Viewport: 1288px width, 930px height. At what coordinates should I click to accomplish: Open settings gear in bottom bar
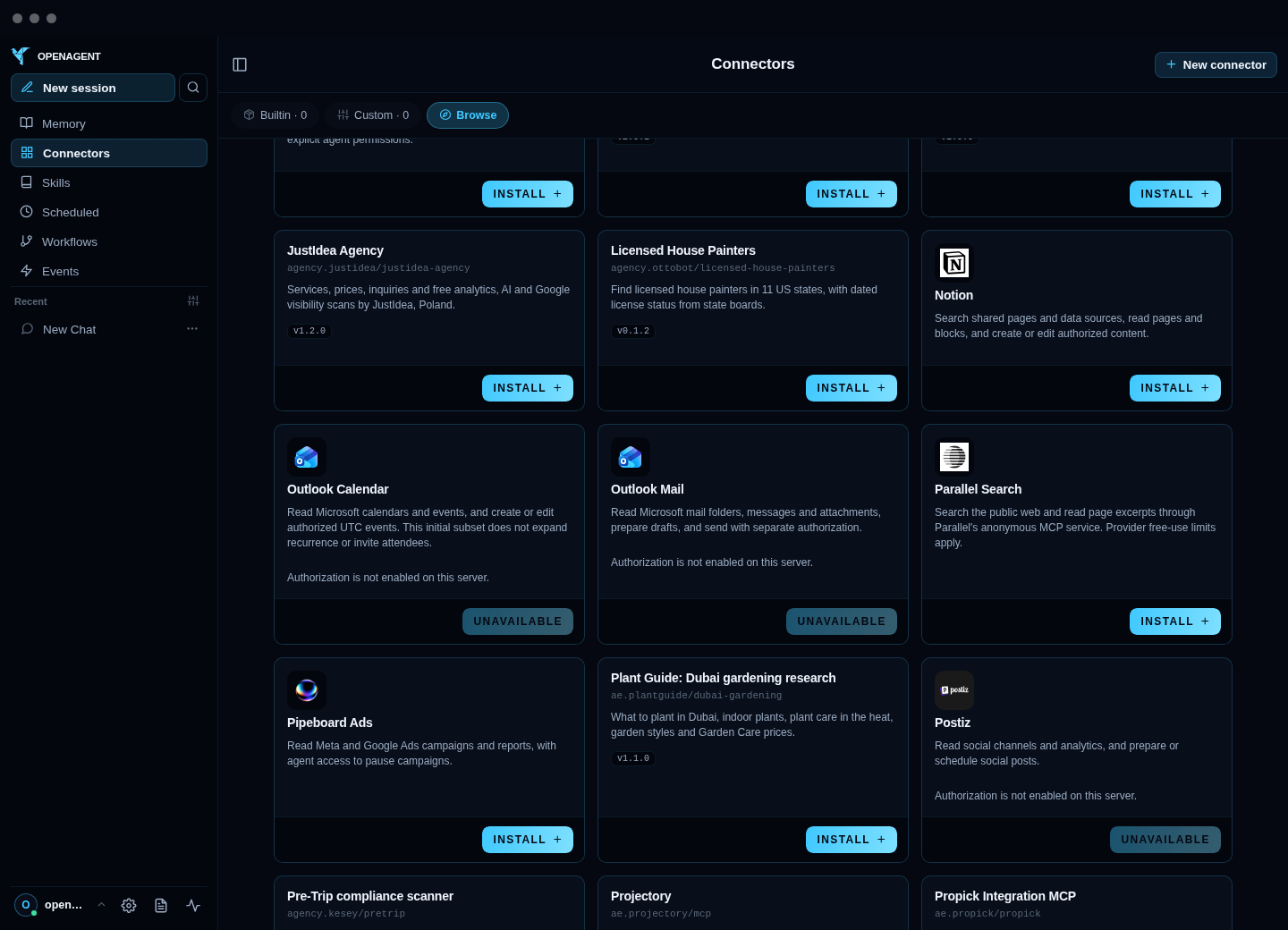pyautogui.click(x=129, y=905)
